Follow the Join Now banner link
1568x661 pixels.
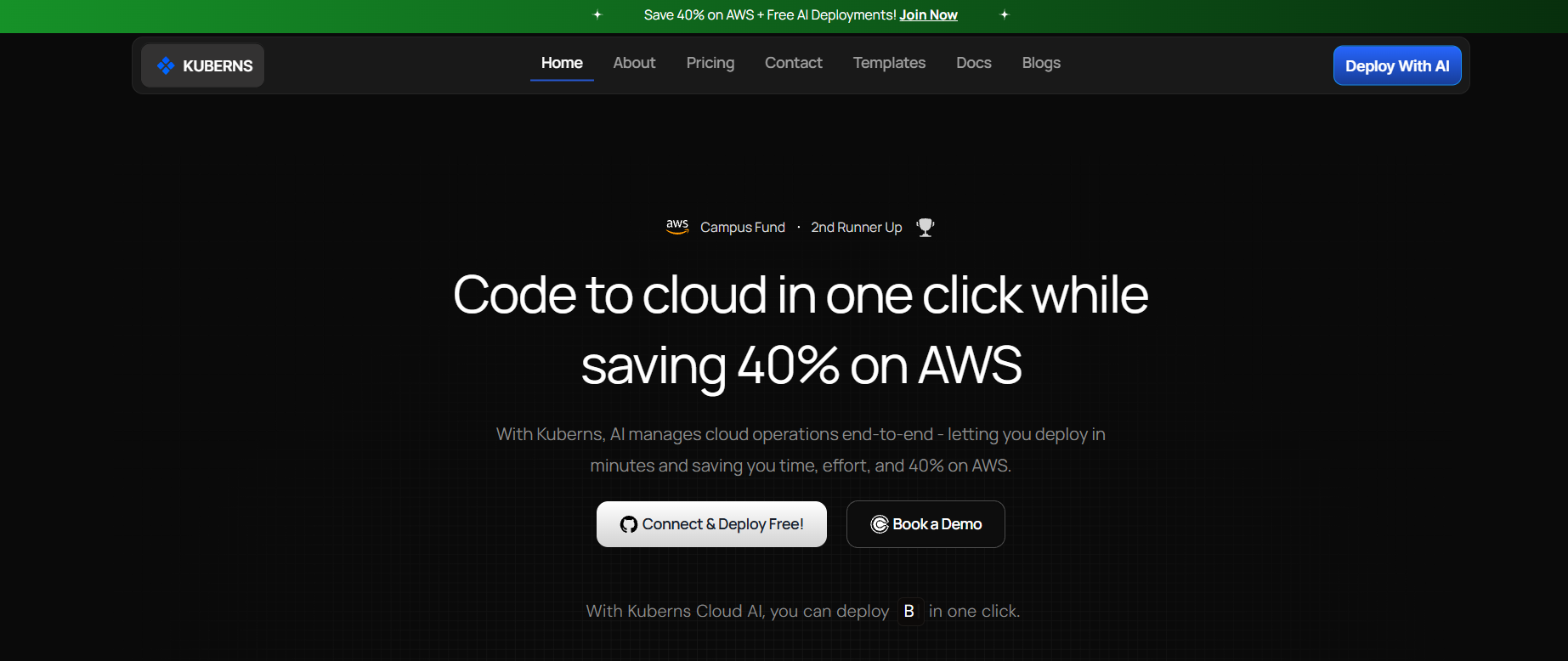click(x=928, y=14)
